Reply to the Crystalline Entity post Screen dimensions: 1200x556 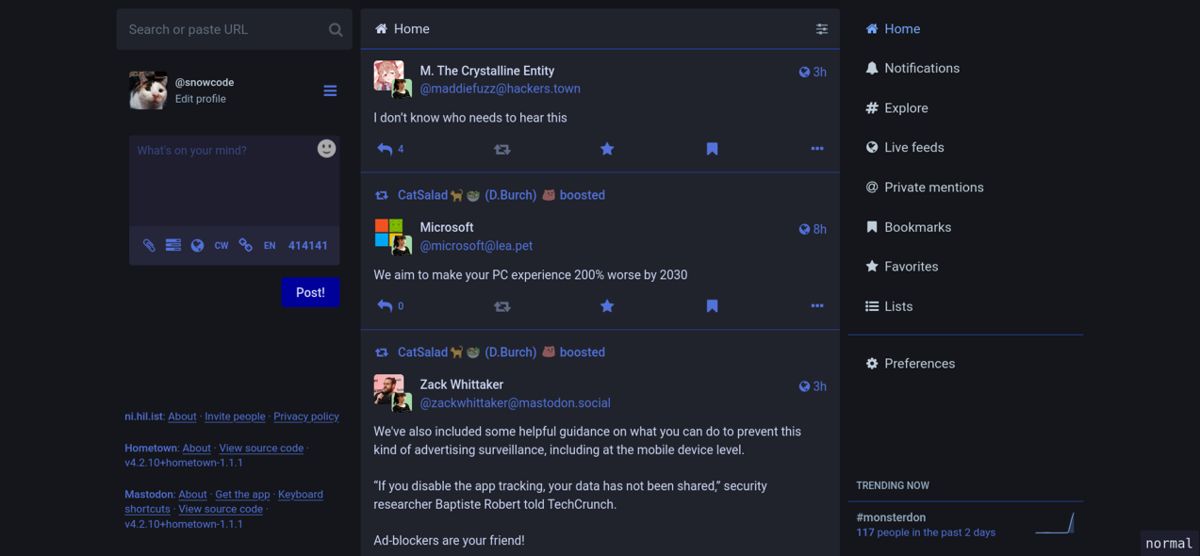pyautogui.click(x=385, y=149)
